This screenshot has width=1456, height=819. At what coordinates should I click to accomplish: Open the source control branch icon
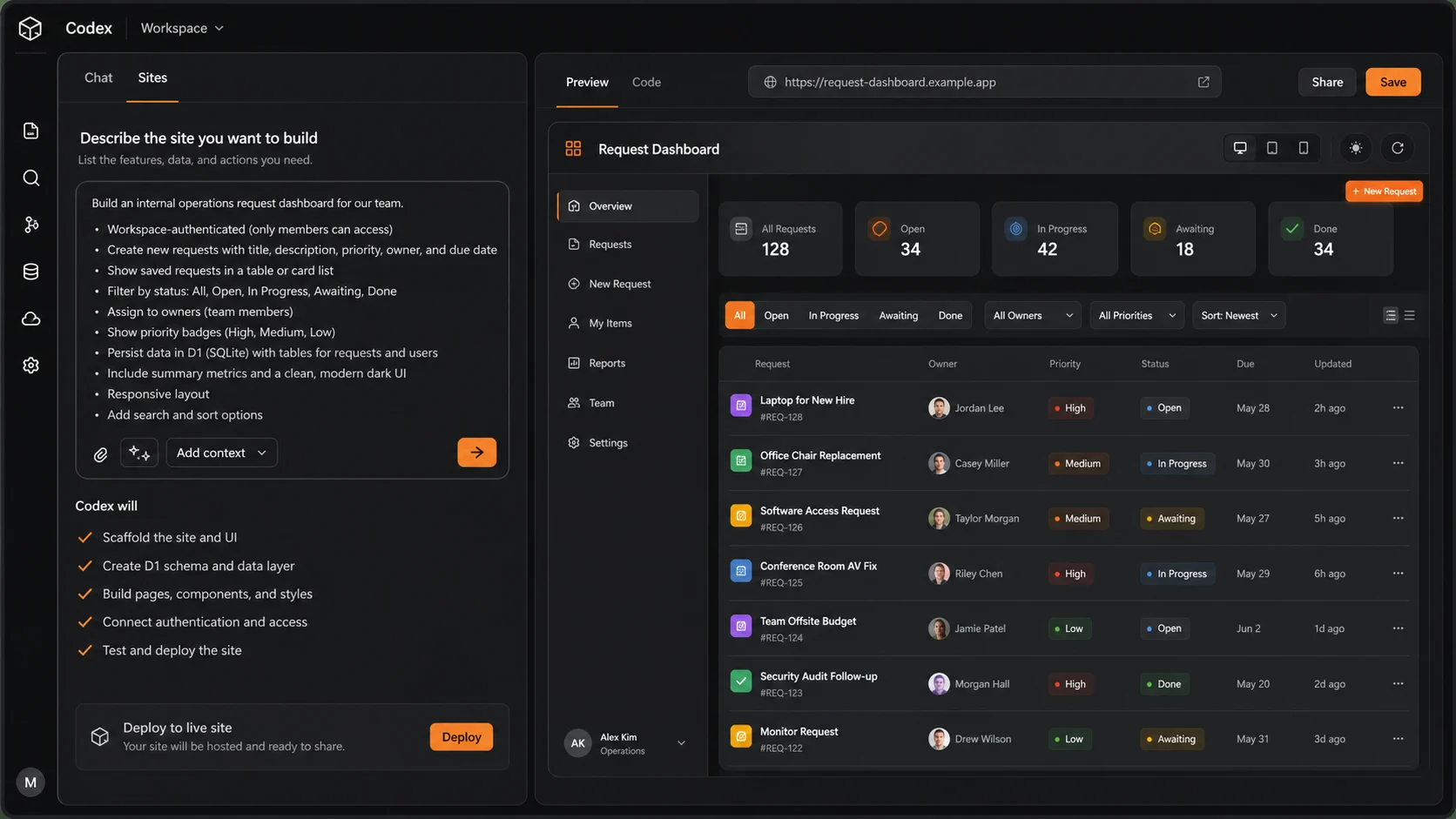click(31, 225)
